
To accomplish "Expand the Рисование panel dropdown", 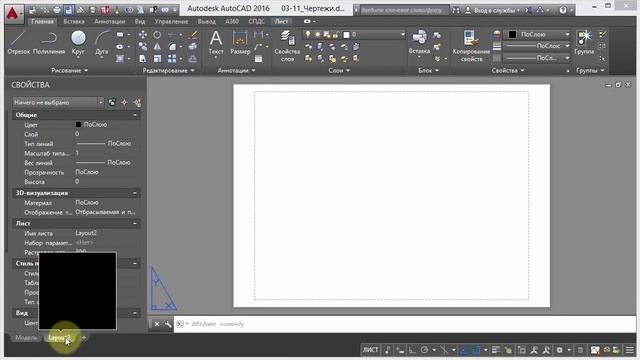I will [69, 71].
